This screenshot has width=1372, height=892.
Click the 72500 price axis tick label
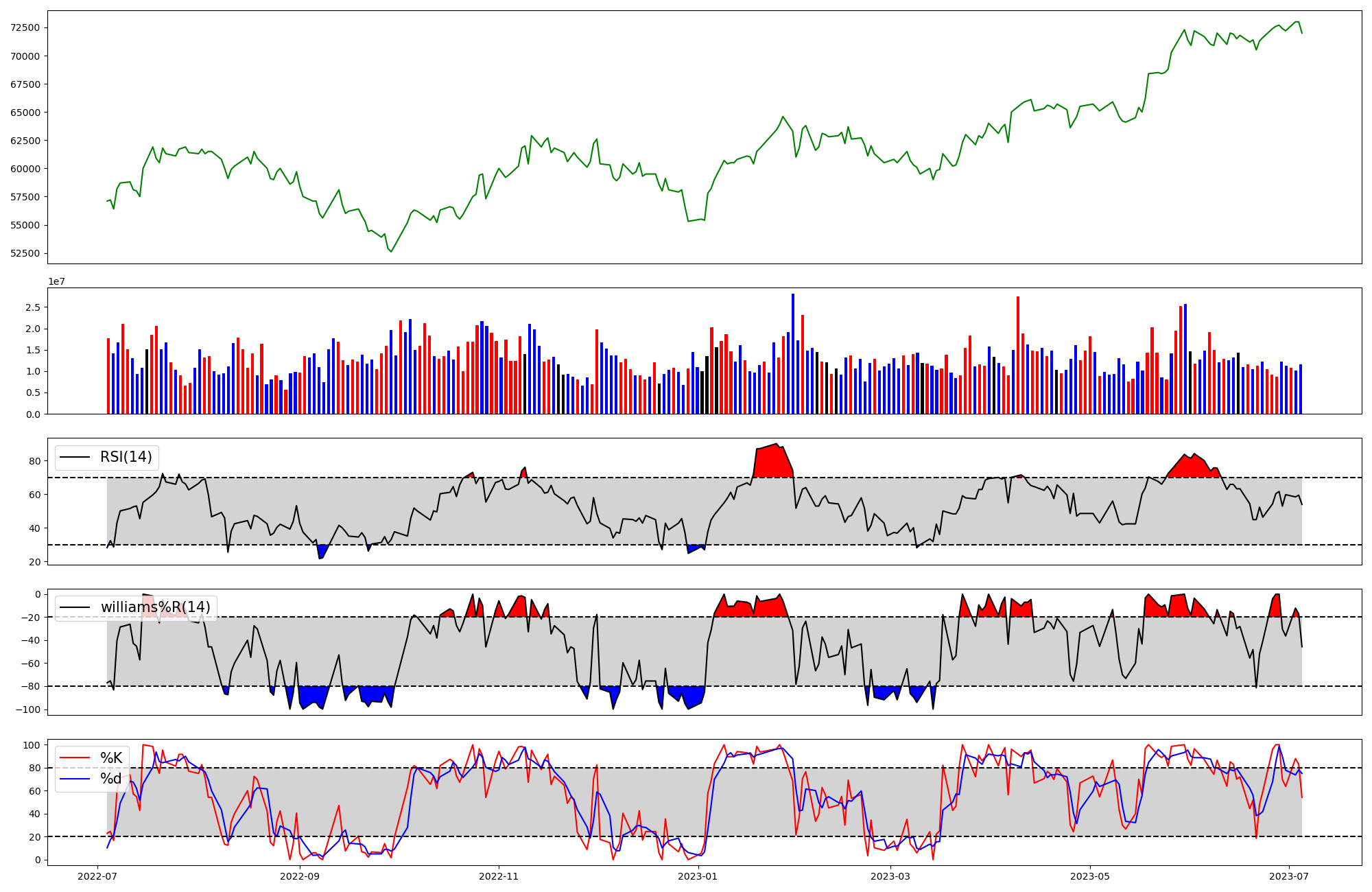tap(25, 28)
